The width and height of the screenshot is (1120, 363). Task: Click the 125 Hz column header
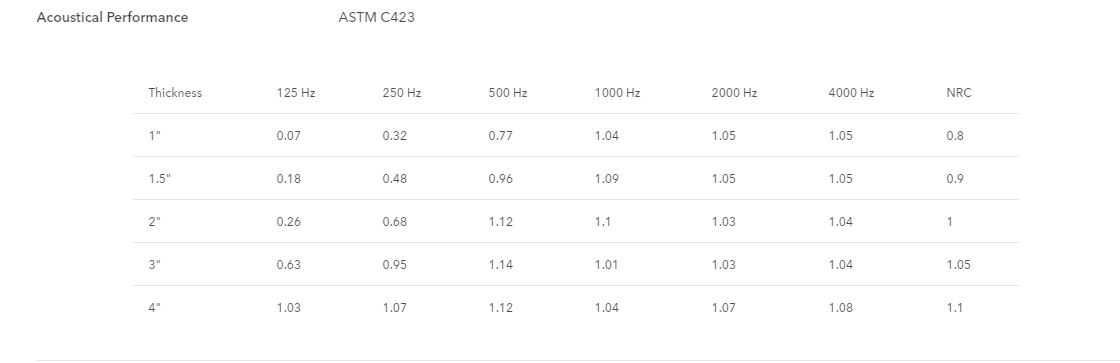coord(296,93)
